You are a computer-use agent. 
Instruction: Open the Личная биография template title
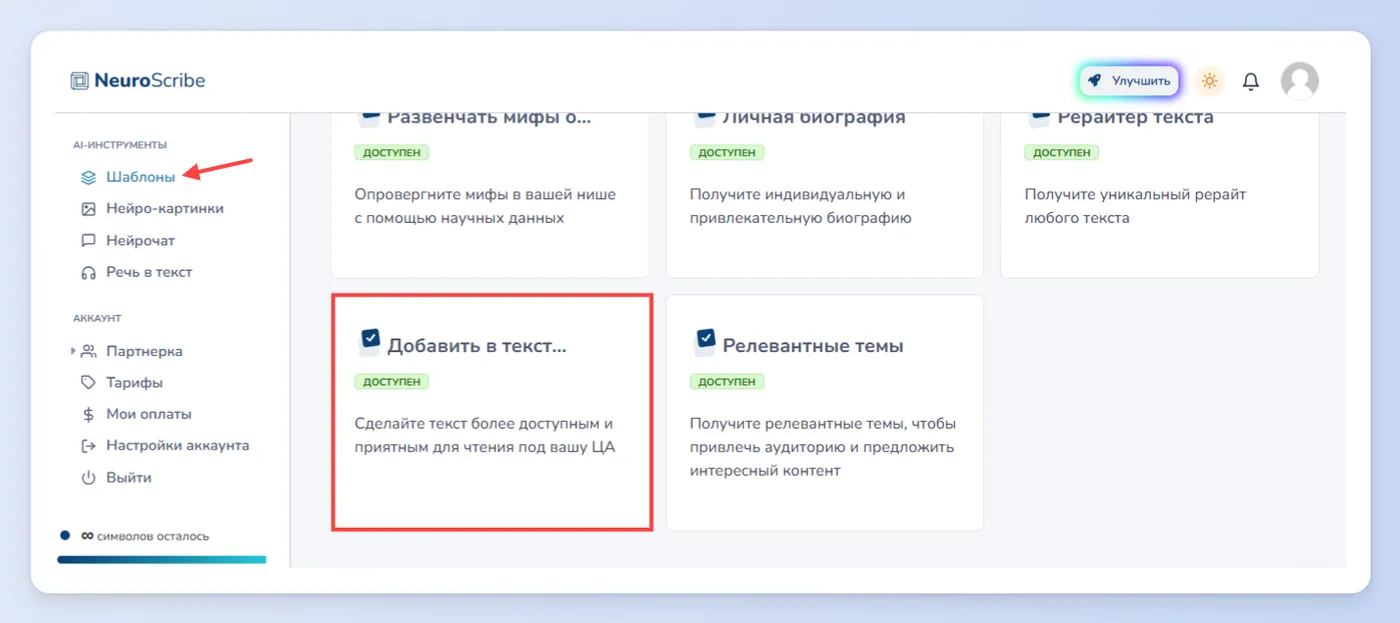click(x=814, y=117)
